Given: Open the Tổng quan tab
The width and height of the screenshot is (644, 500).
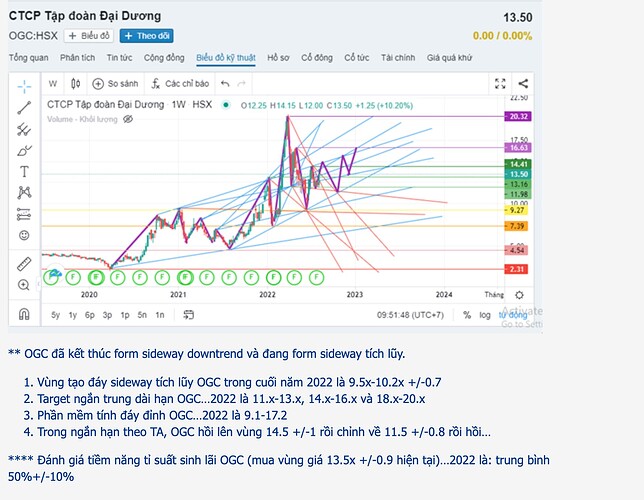Looking at the screenshot, I should 29,58.
